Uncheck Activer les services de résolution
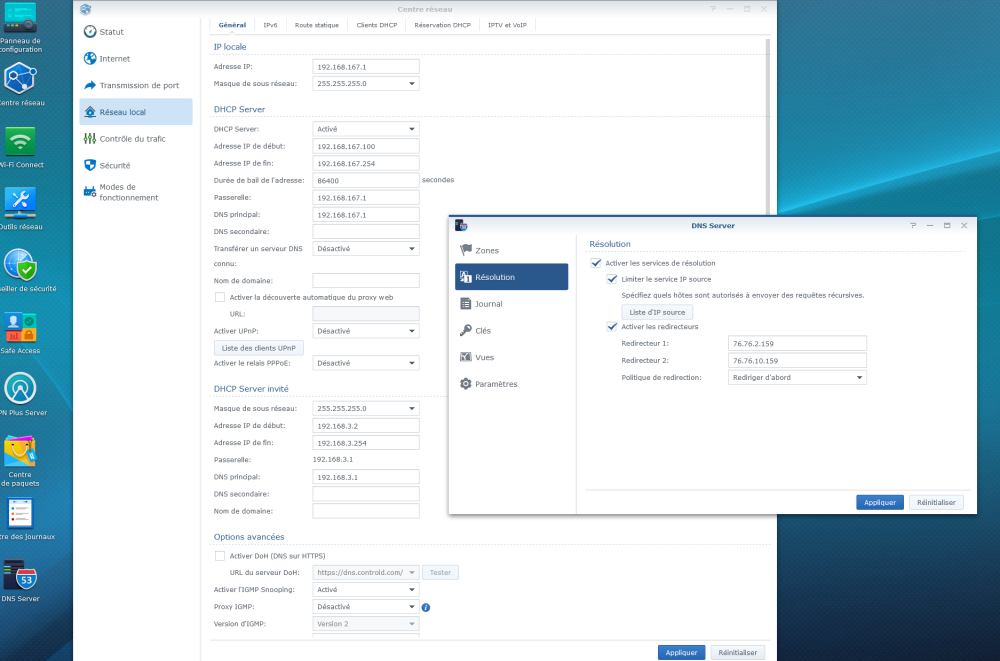This screenshot has height=661, width=1000. point(596,263)
